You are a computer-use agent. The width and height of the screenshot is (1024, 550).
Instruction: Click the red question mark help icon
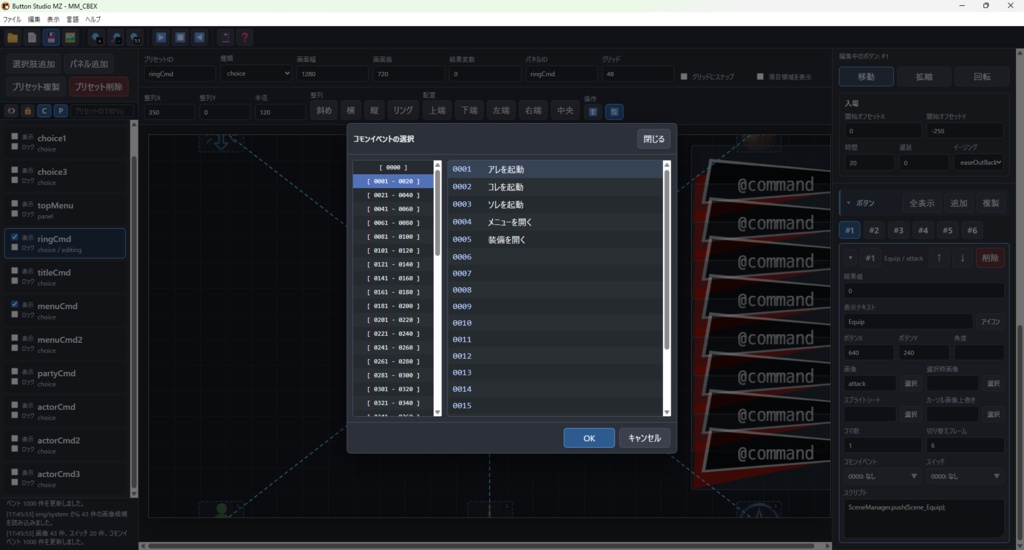click(245, 38)
